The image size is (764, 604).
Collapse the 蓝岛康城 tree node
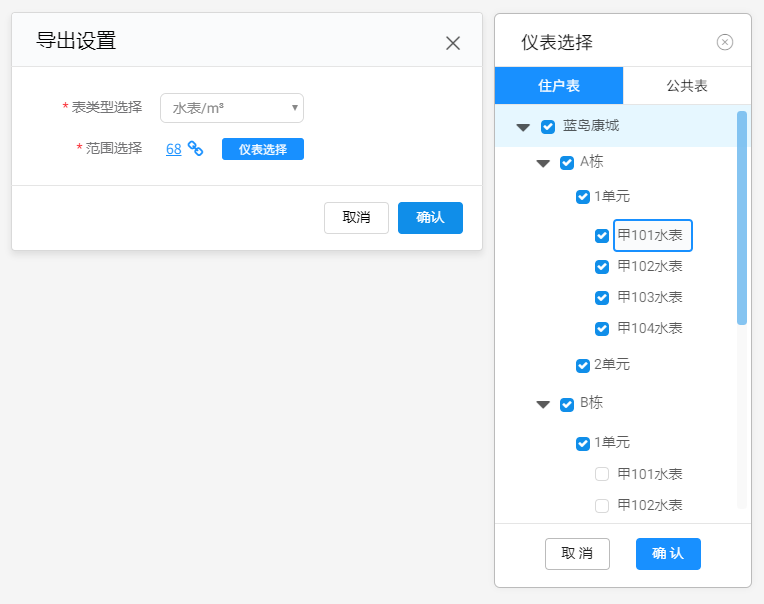(x=523, y=127)
